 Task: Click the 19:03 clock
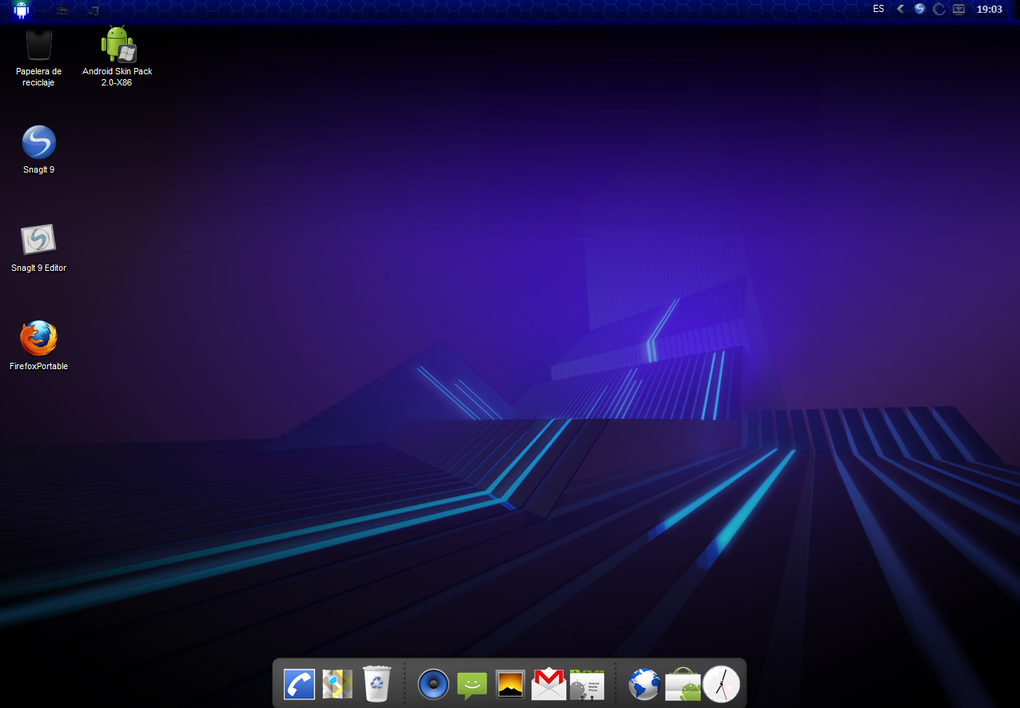click(989, 9)
